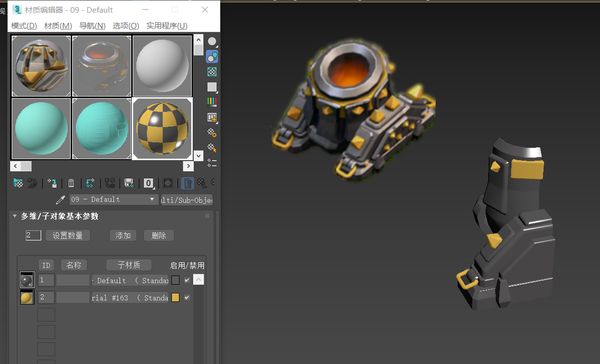Image resolution: width=600 pixels, height=364 pixels.
Task: Click the Multi/Sub-Object material type button
Action: [x=187, y=200]
